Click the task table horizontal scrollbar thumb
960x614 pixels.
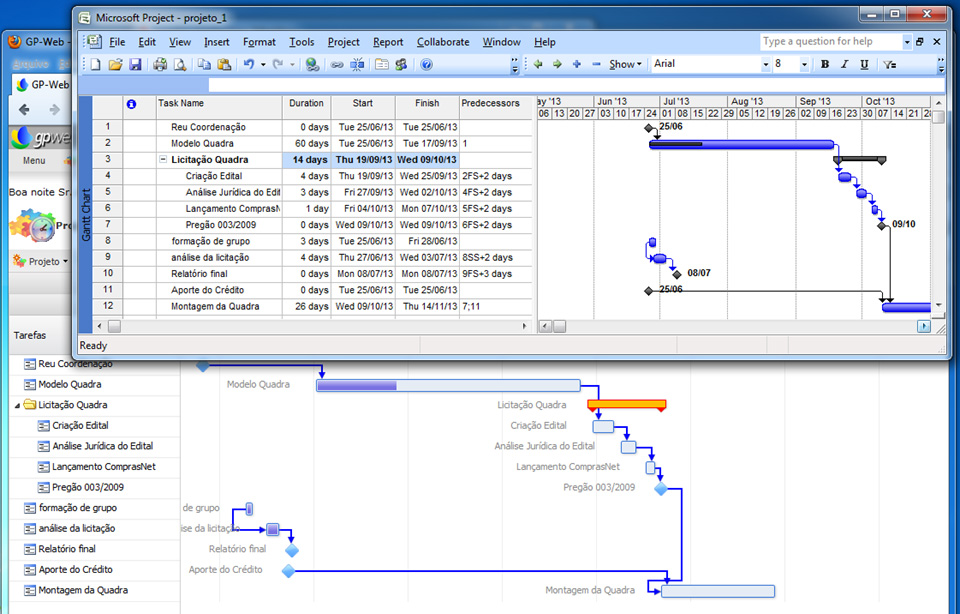point(114,326)
